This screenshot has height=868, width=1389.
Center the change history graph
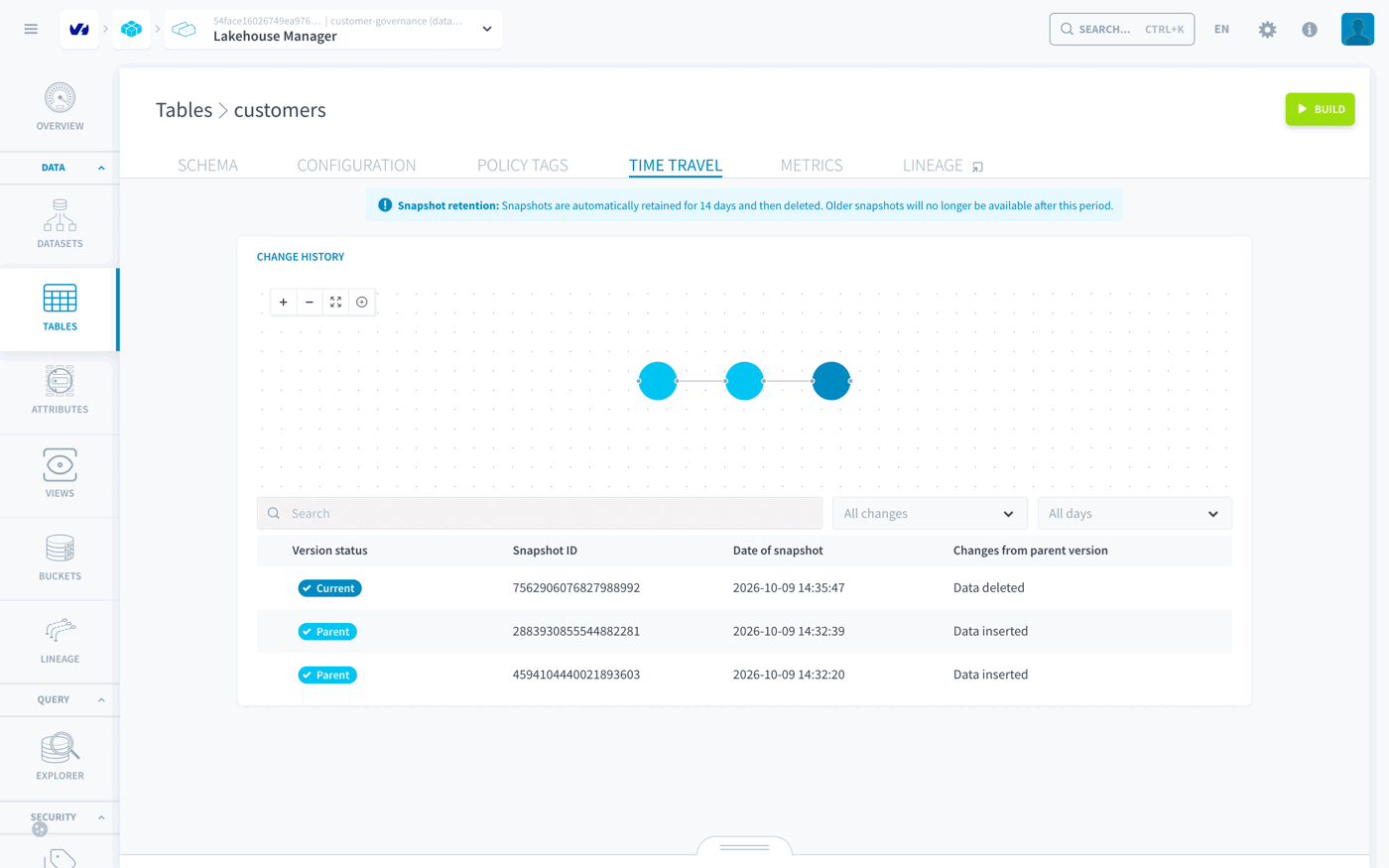tap(362, 303)
